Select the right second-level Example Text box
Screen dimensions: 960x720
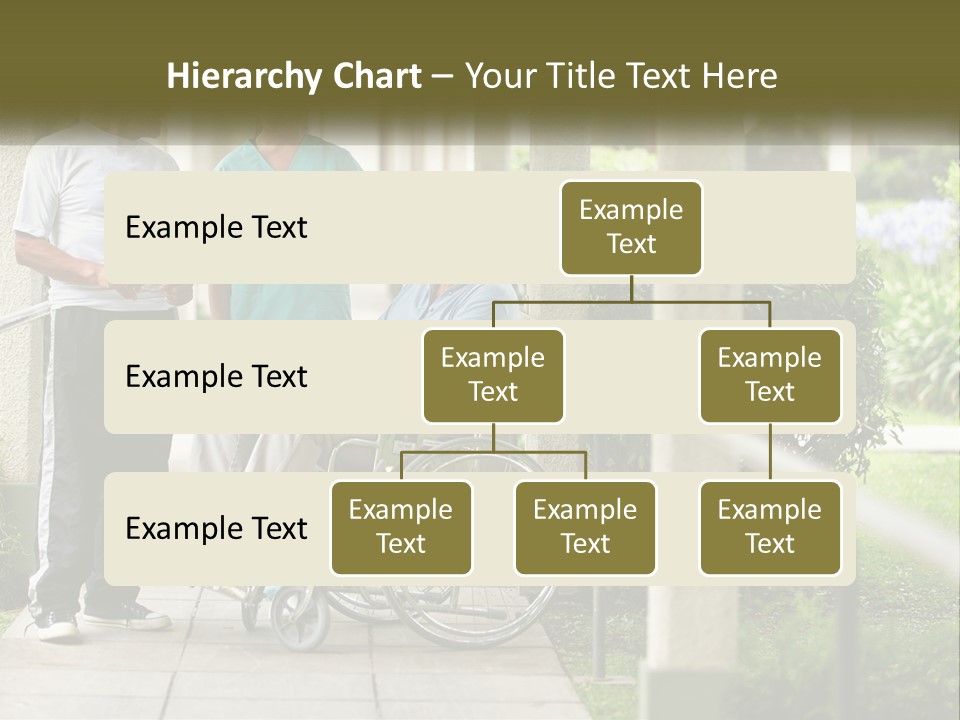(770, 375)
